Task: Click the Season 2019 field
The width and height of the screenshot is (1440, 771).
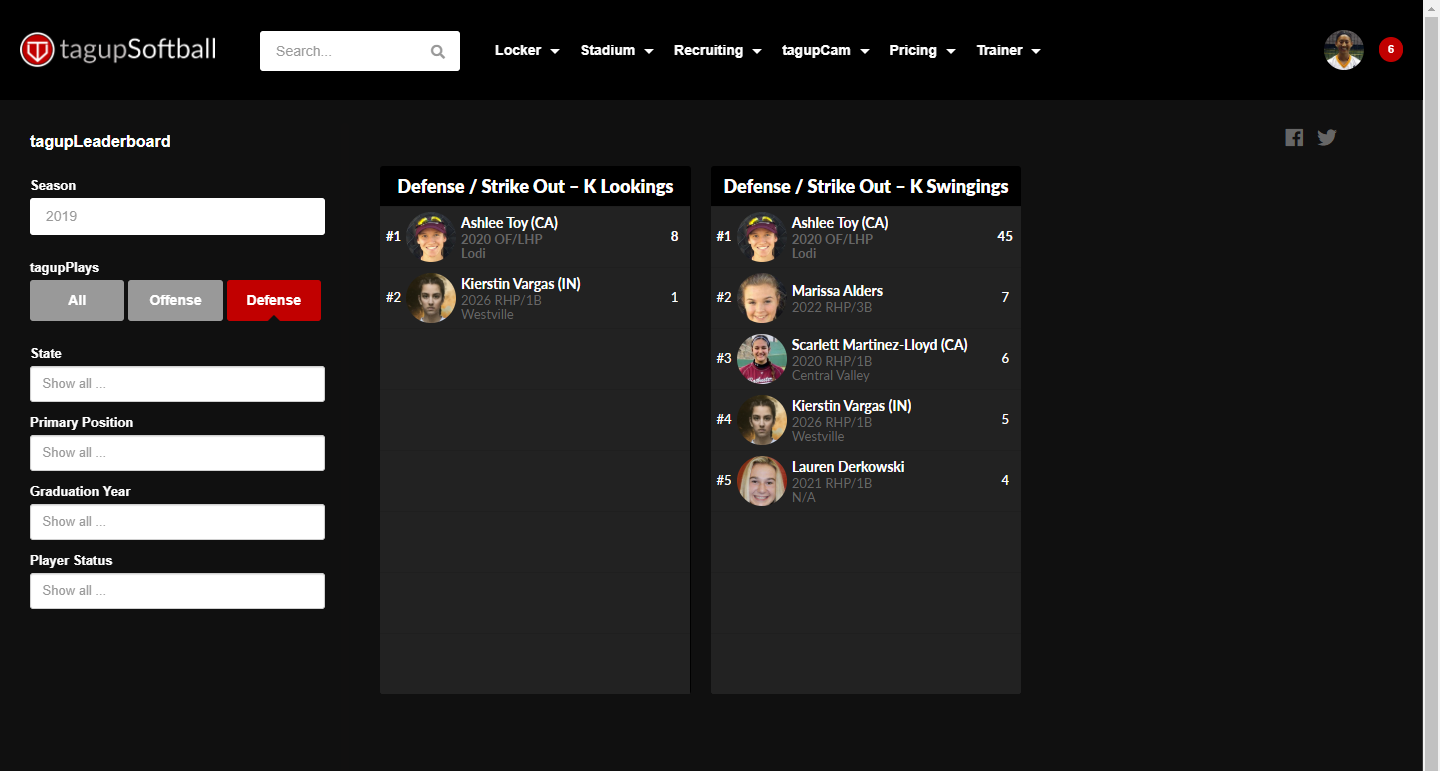Action: coord(177,216)
